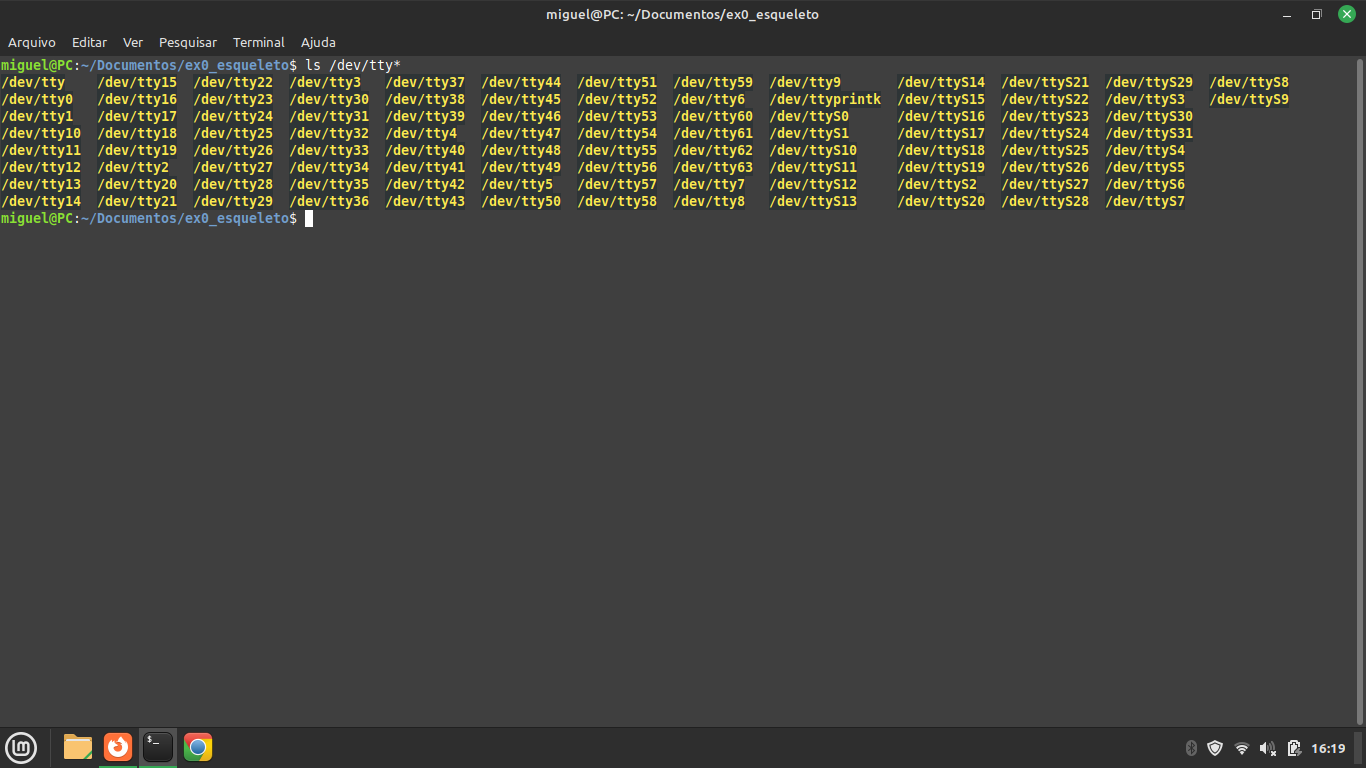Open the battery power indicator
1366x768 pixels.
tap(1294, 748)
